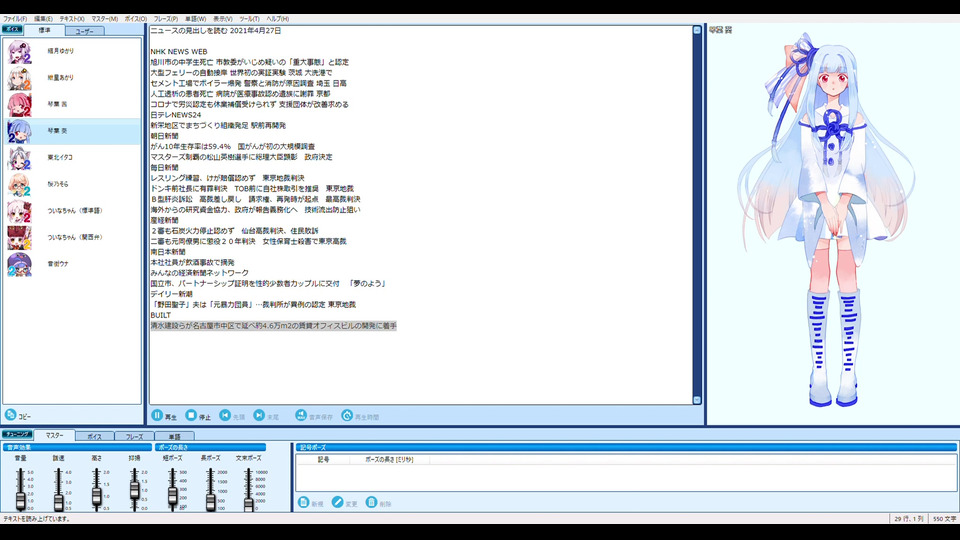Click the line 'NHK NEWS WEB'
This screenshot has height=540, width=960.
pyautogui.click(x=179, y=52)
